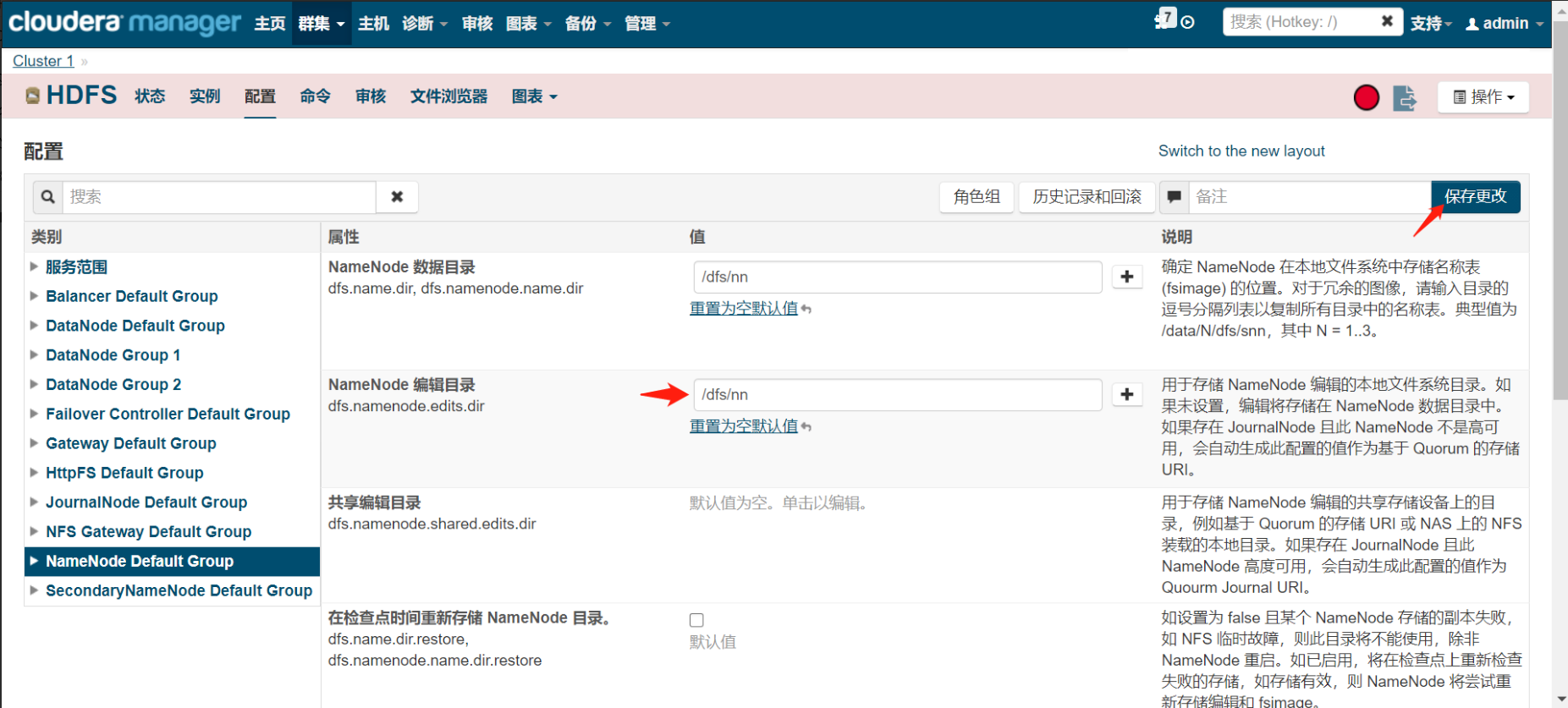1568x708 pixels.
Task: Open the 管理 dropdown menu
Action: point(647,24)
